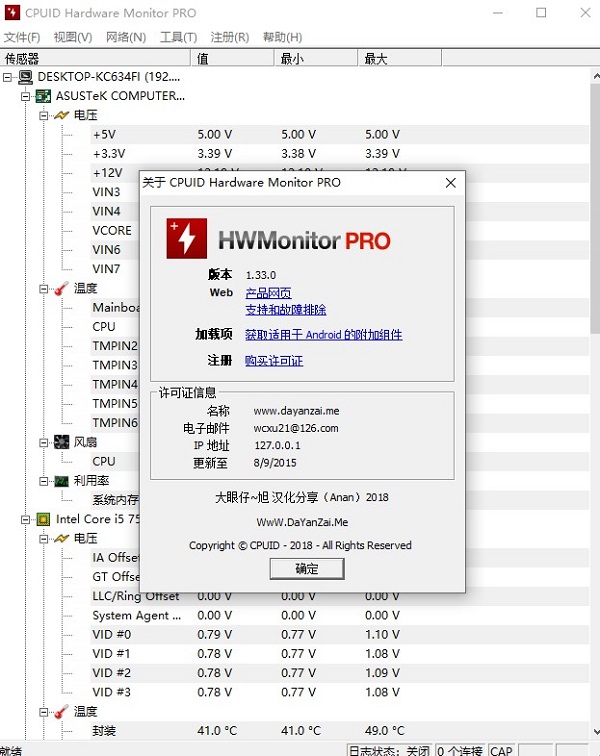Image resolution: width=600 pixels, height=756 pixels.
Task: Collapse the ASUSTeK COMPUTER node
Action: click(25, 96)
